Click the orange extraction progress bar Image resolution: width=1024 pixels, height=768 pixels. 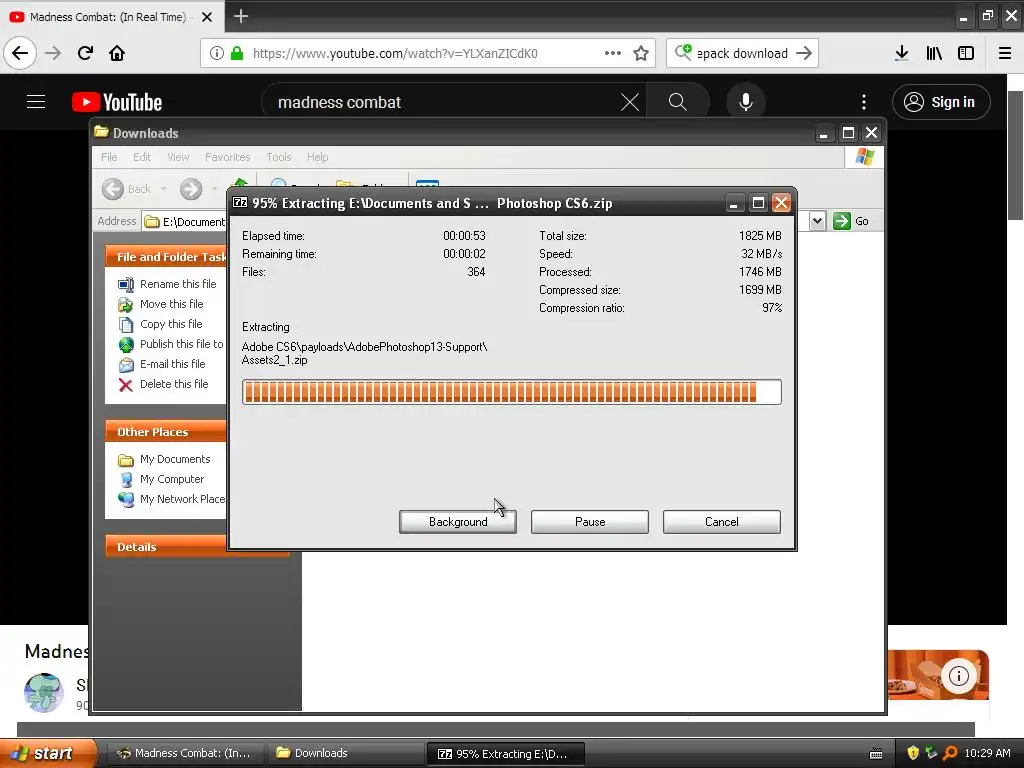tap(511, 392)
